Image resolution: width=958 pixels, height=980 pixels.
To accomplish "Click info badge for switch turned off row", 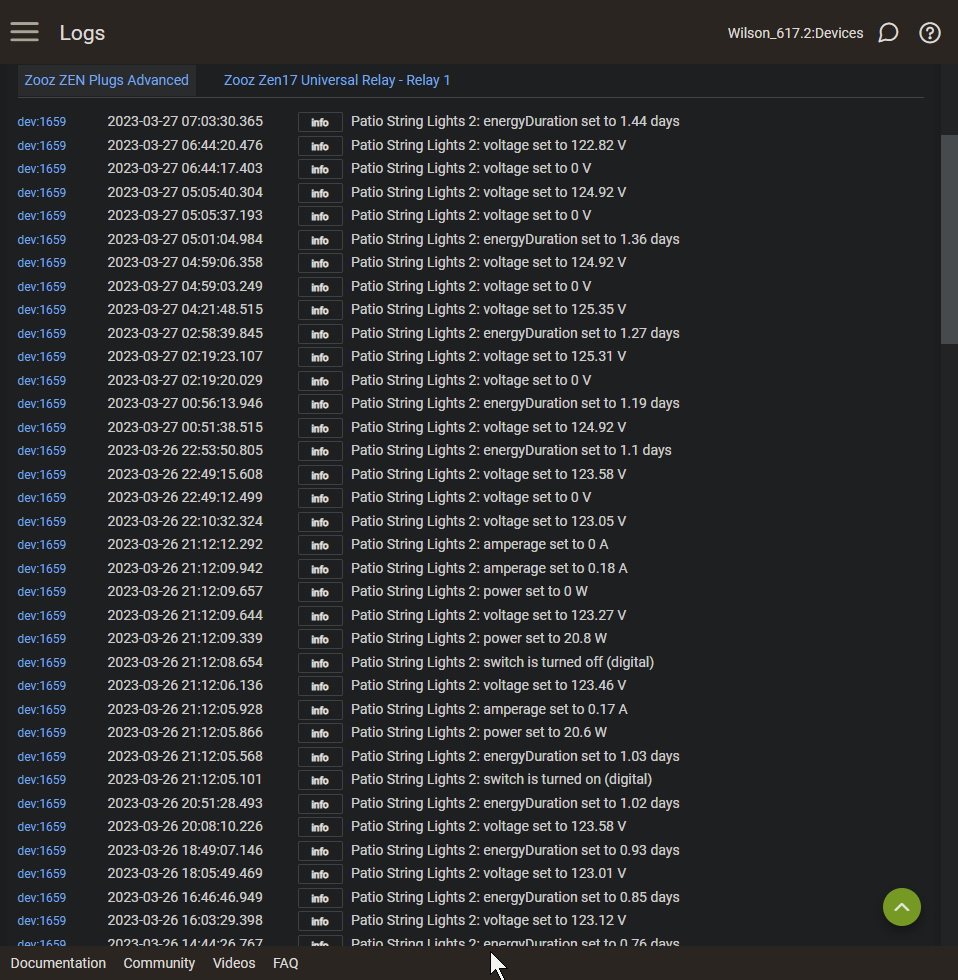I will tap(320, 663).
